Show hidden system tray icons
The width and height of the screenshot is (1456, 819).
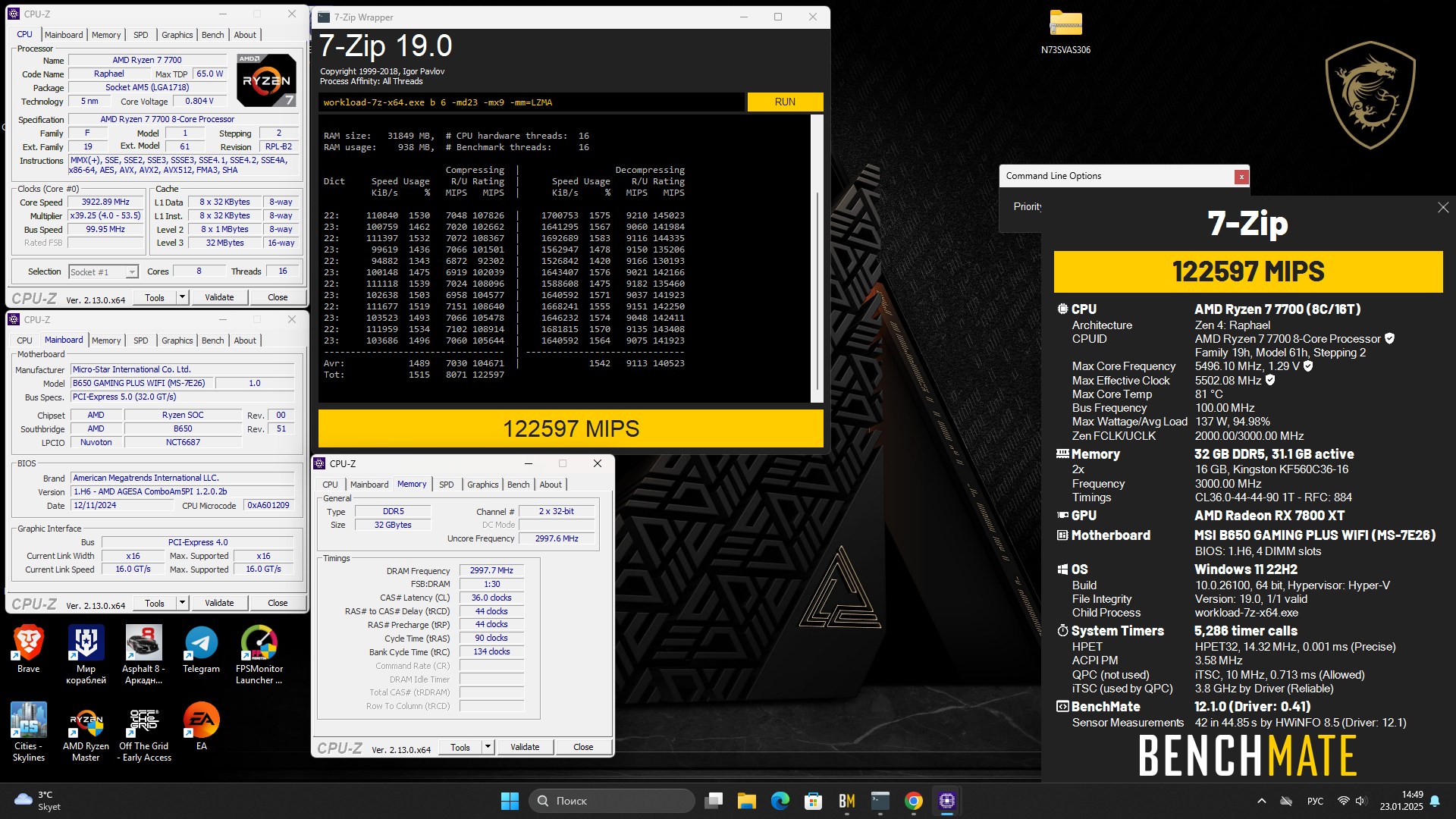(1261, 801)
